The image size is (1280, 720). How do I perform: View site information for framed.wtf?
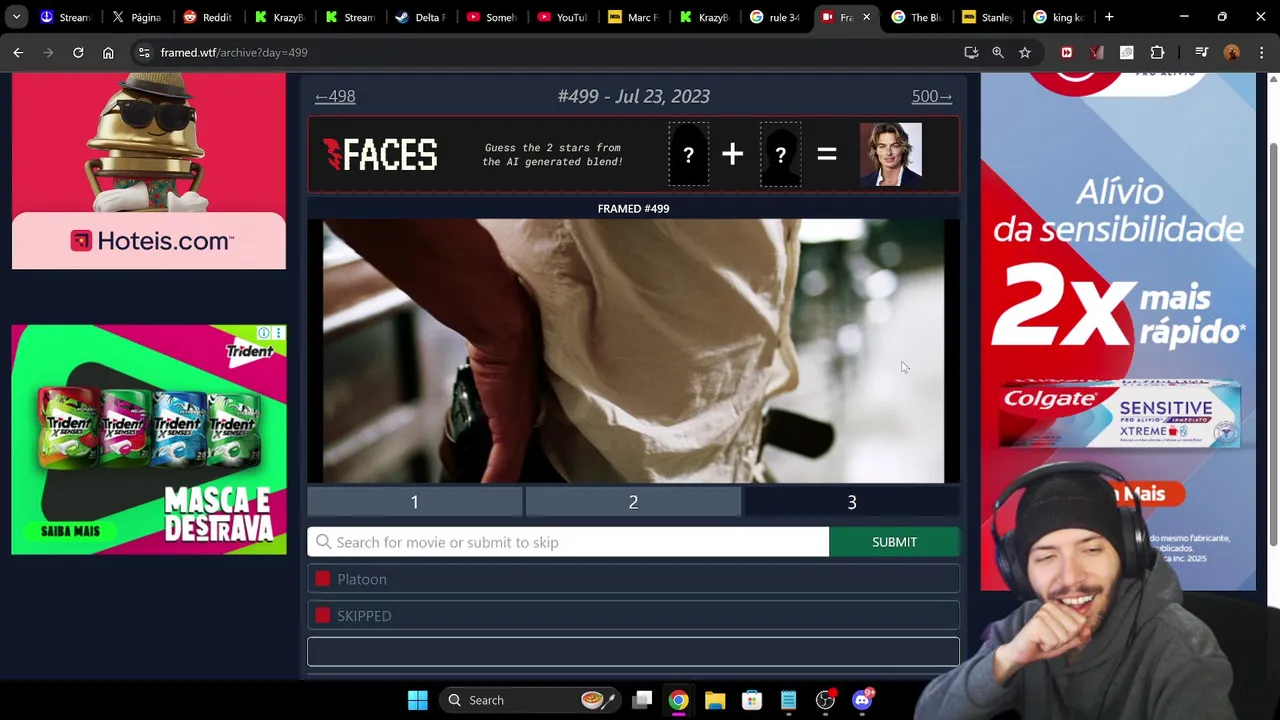(x=144, y=52)
